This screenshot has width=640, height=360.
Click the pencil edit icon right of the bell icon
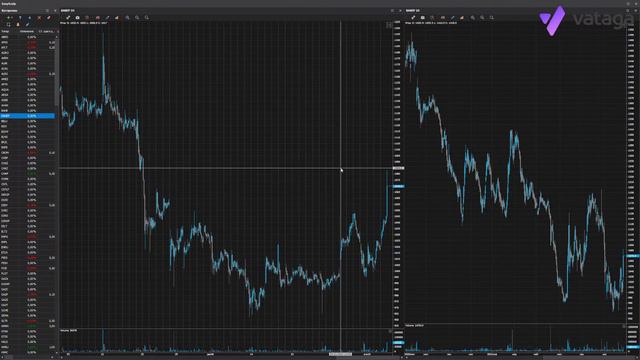point(27,24)
